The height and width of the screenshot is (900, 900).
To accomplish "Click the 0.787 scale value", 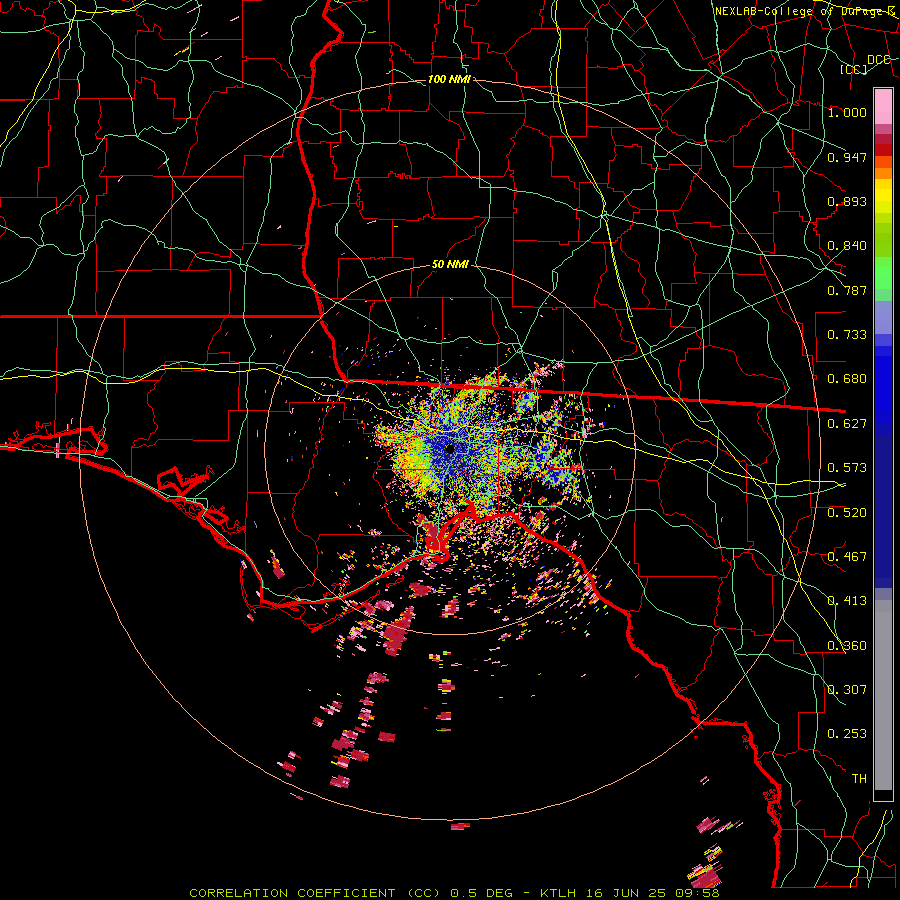I will (847, 290).
